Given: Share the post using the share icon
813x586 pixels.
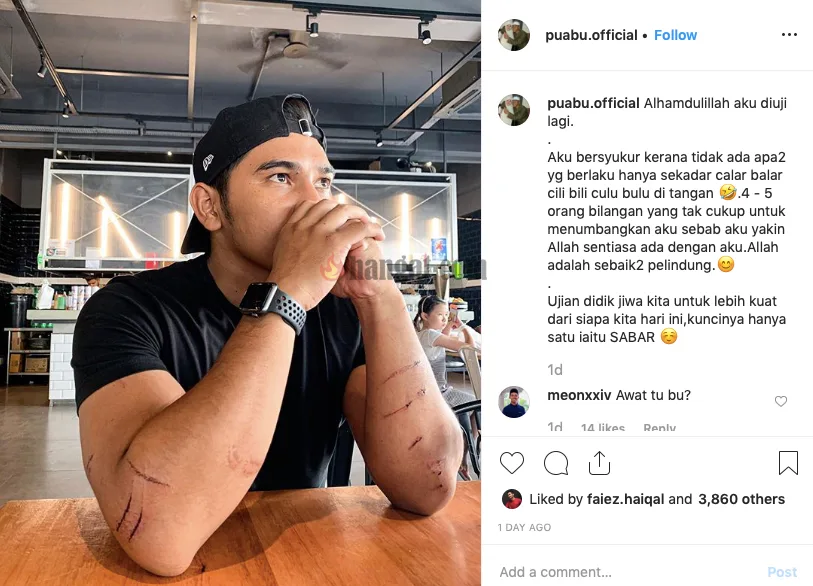Looking at the screenshot, I should [599, 463].
